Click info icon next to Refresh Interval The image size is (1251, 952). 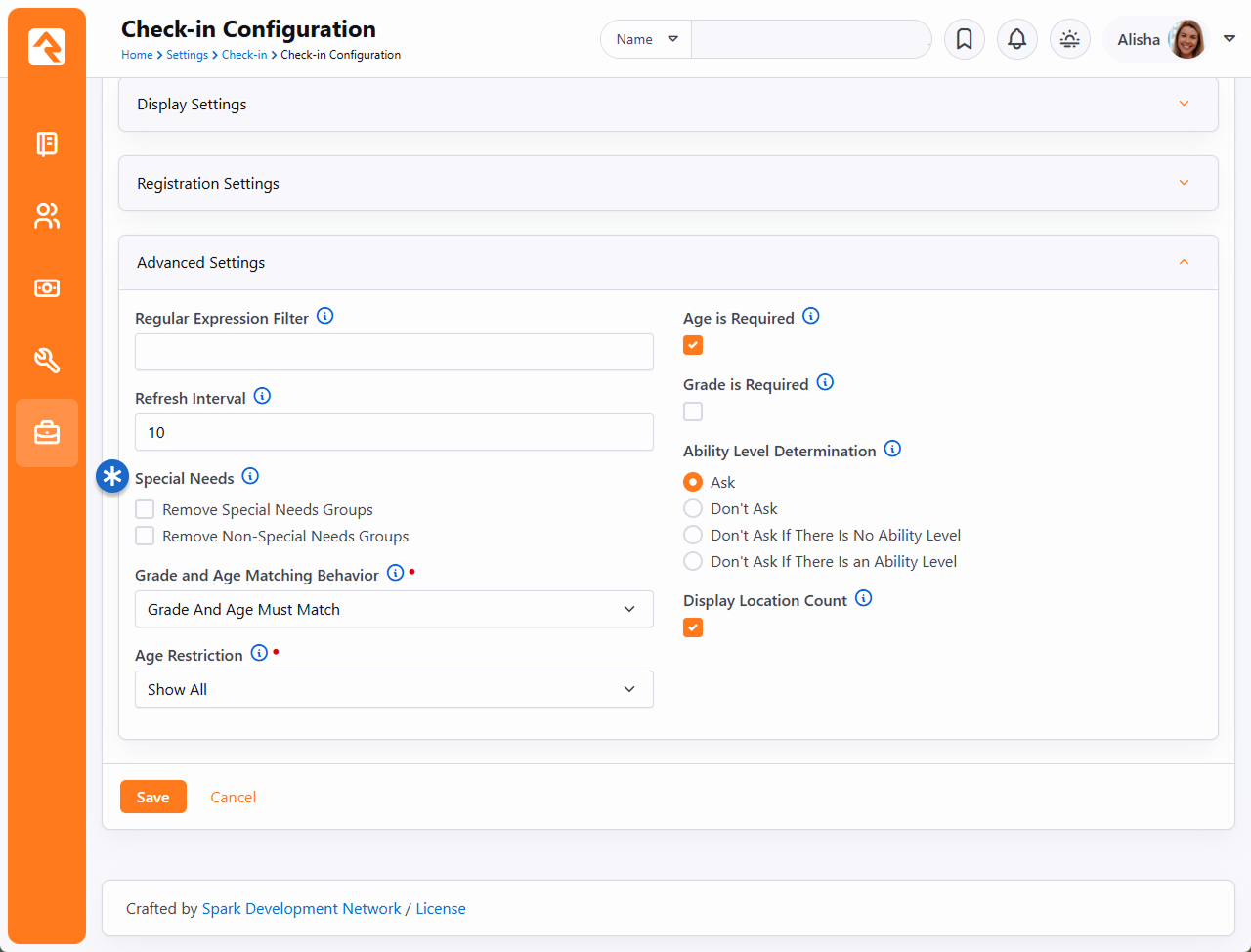coord(262,397)
